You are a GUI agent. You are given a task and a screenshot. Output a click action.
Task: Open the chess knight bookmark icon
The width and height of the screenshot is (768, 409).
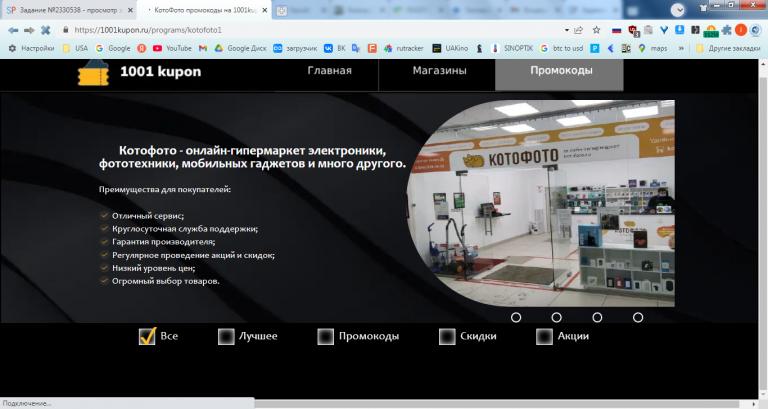tap(480, 48)
